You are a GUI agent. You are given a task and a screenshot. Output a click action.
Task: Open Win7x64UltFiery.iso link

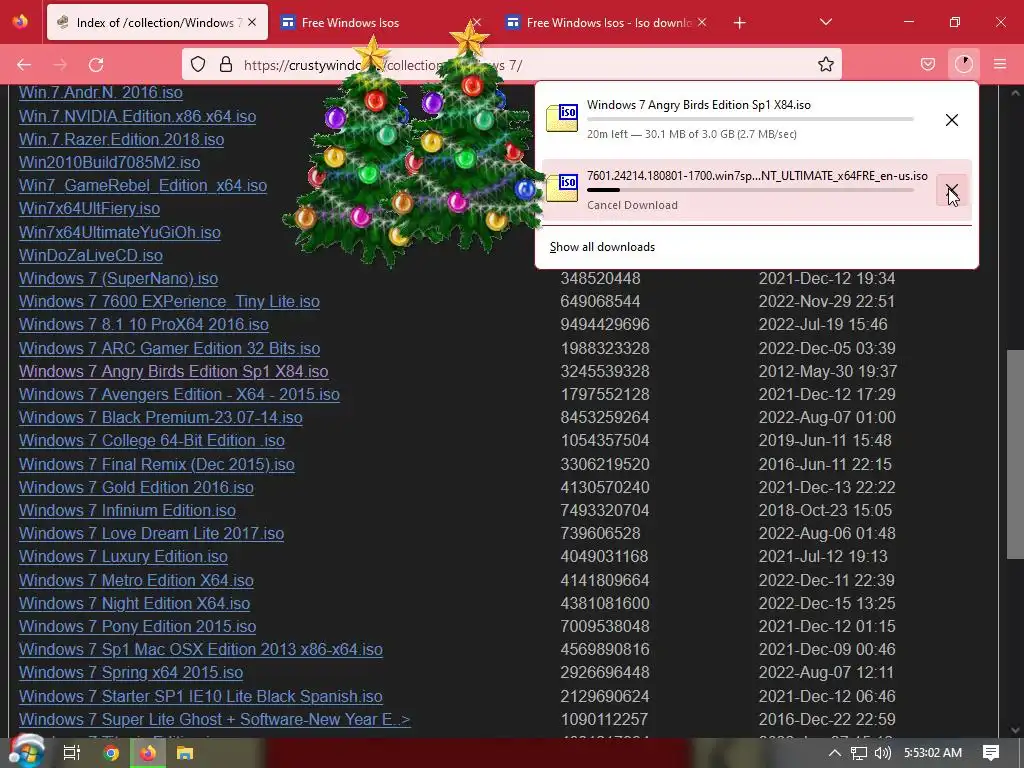(89, 208)
